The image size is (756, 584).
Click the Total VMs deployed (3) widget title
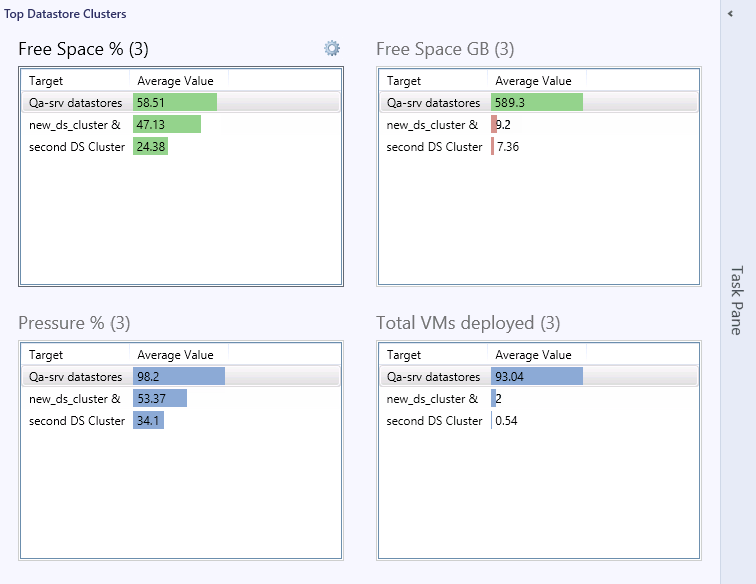[468, 323]
